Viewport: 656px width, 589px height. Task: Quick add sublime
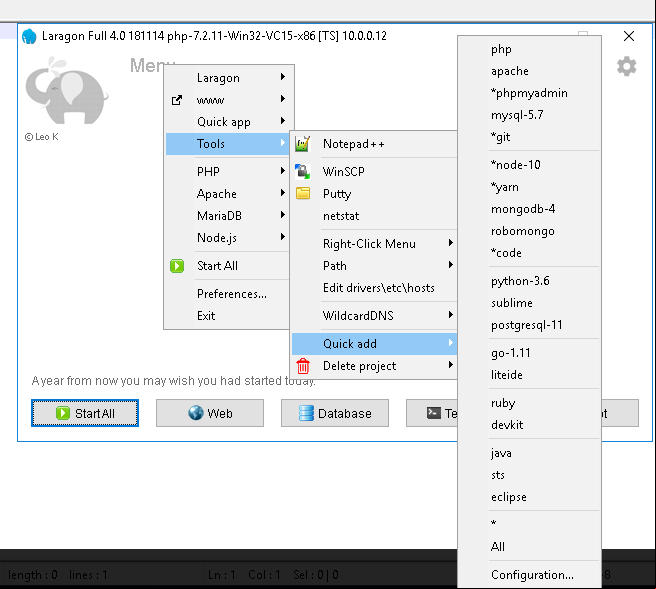pos(530,303)
